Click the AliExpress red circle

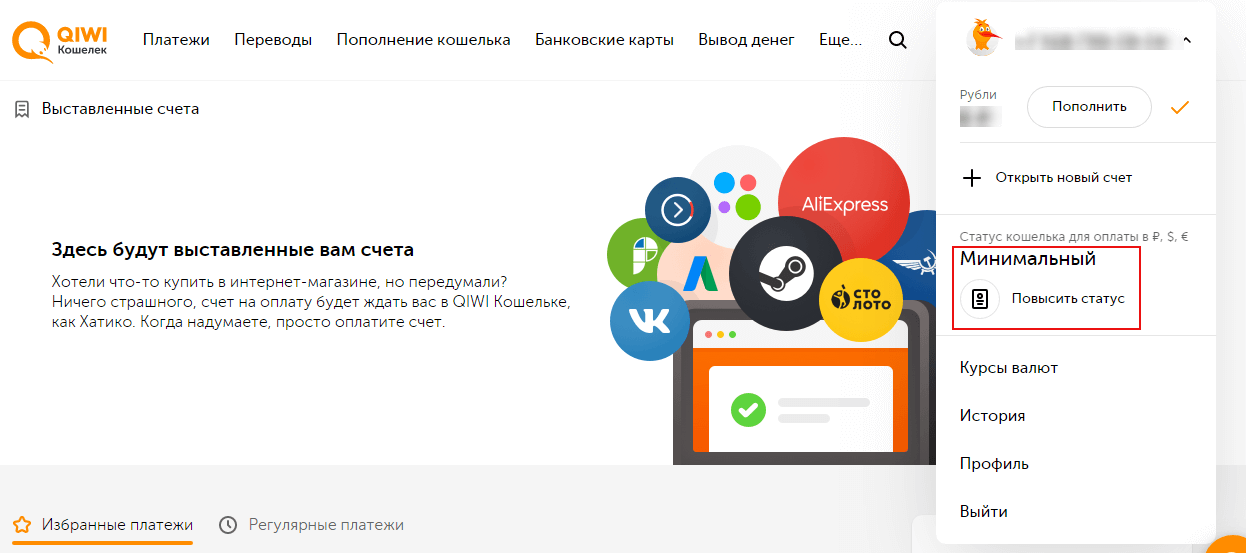[x=844, y=204]
